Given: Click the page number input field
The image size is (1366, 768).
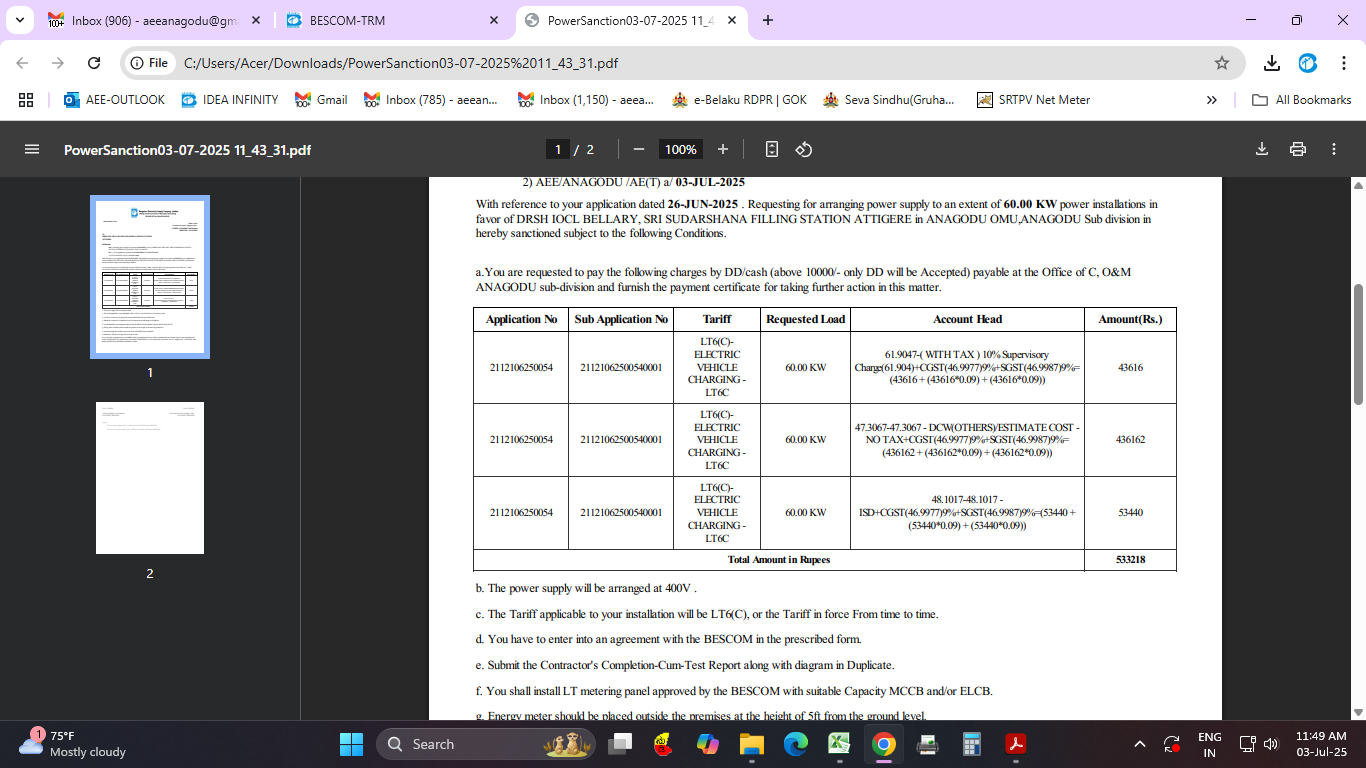Looking at the screenshot, I should click(x=557, y=149).
